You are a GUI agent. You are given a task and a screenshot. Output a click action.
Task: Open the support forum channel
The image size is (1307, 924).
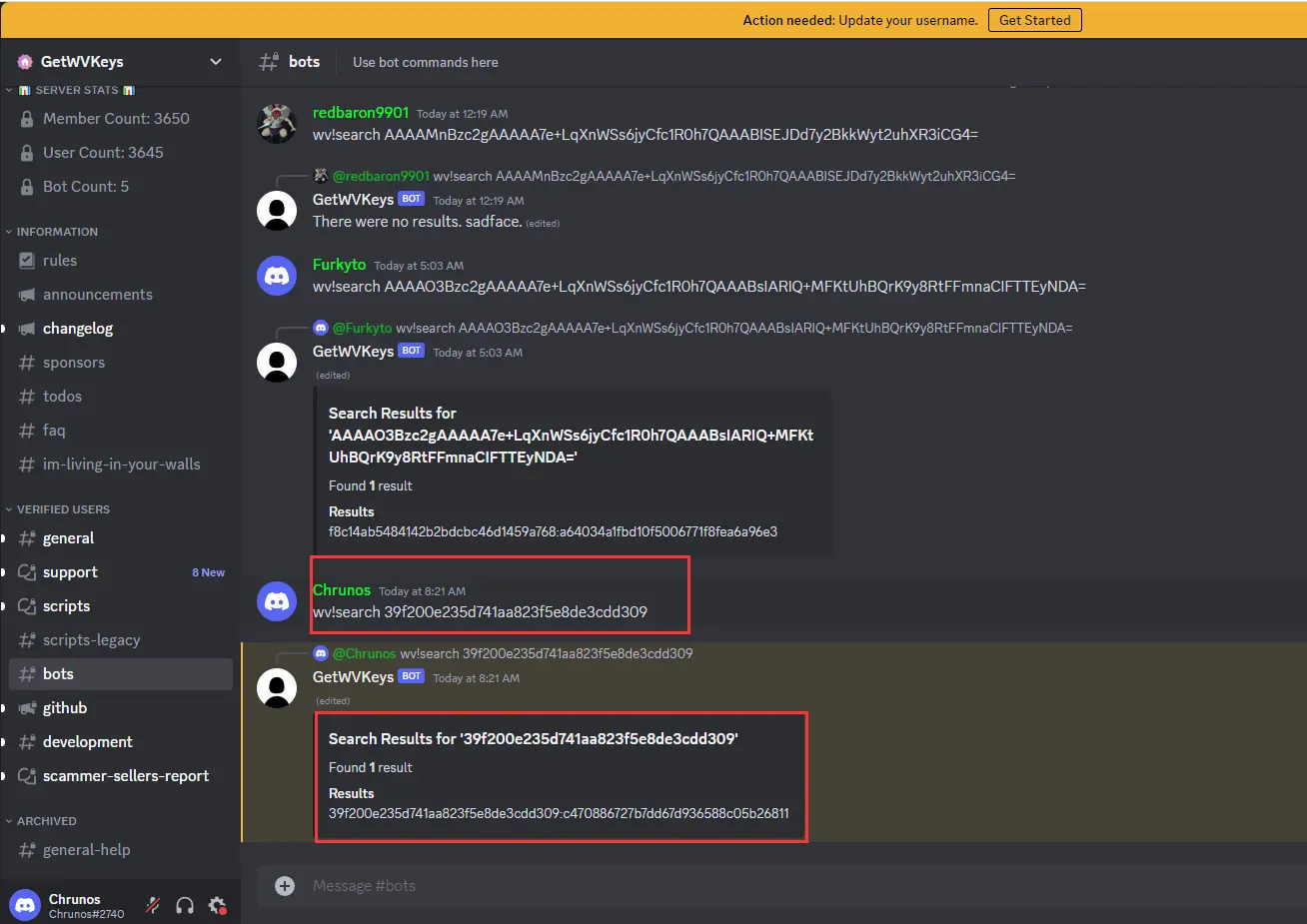(70, 572)
